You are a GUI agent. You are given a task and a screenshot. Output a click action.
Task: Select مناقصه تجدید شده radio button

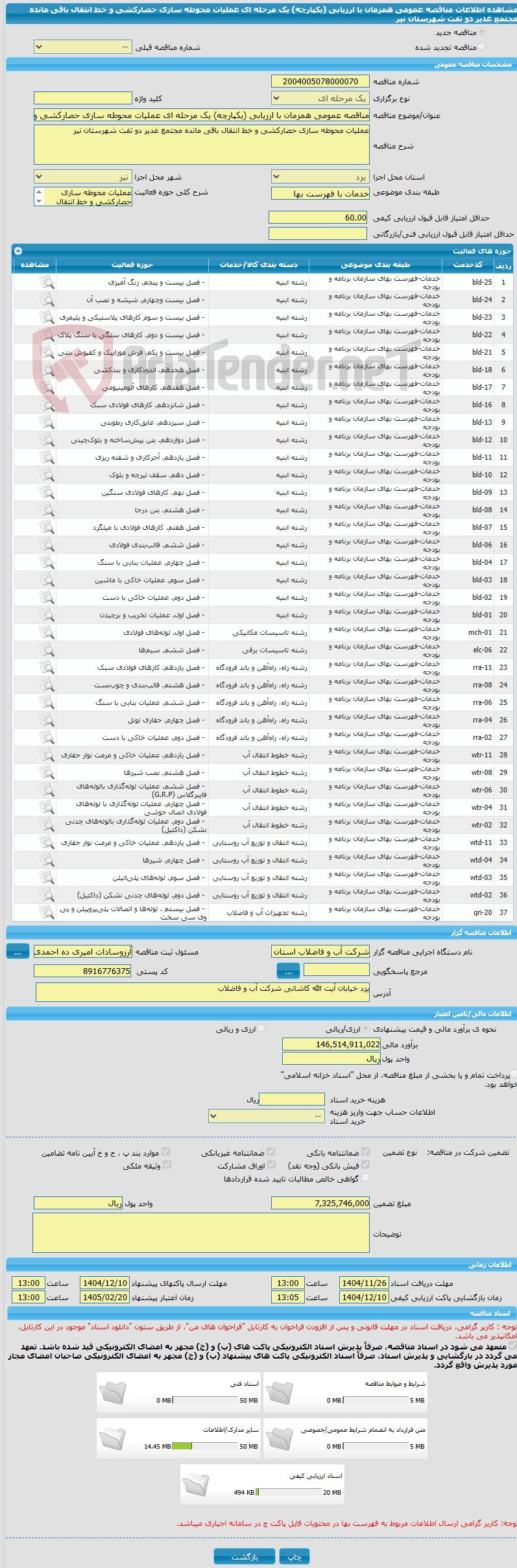(x=481, y=47)
